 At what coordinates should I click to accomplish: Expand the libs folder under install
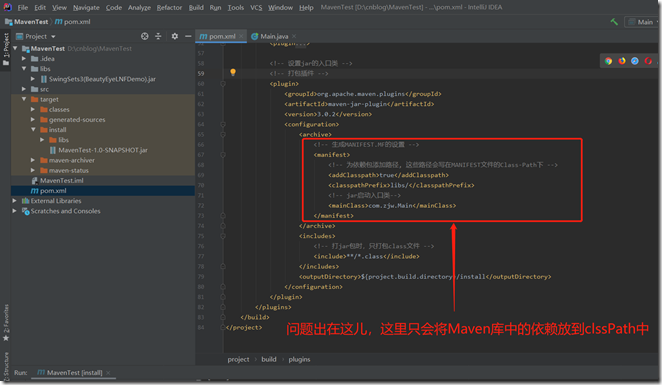[x=42, y=140]
